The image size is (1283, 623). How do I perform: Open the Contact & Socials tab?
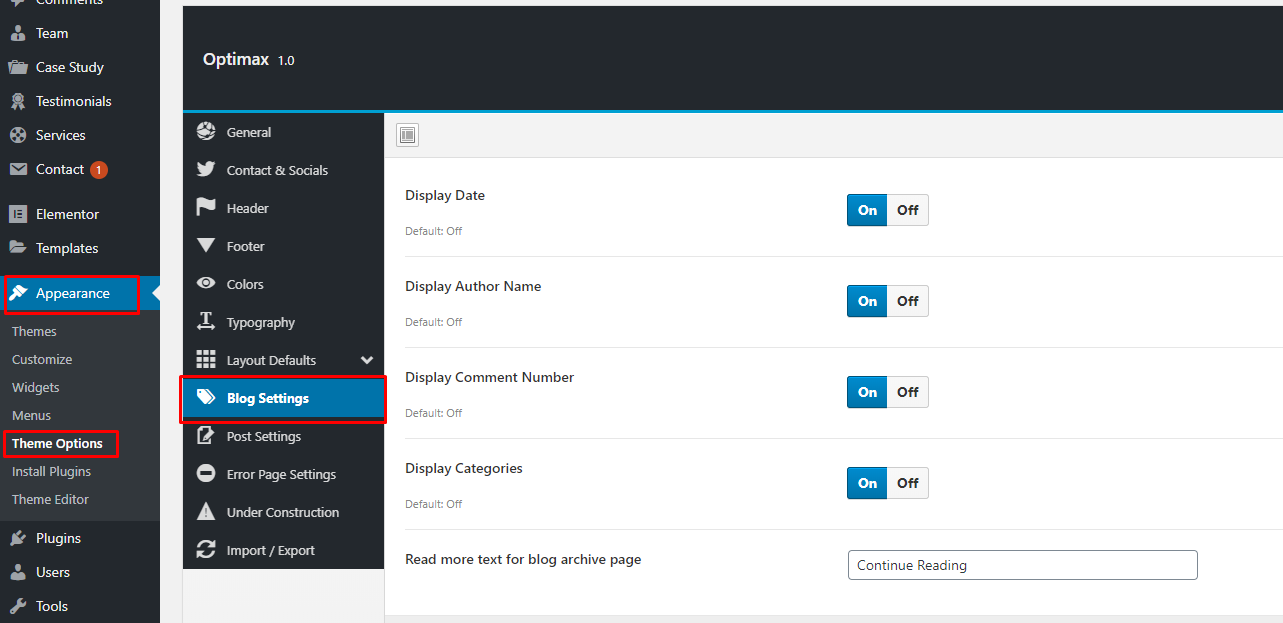click(x=284, y=170)
